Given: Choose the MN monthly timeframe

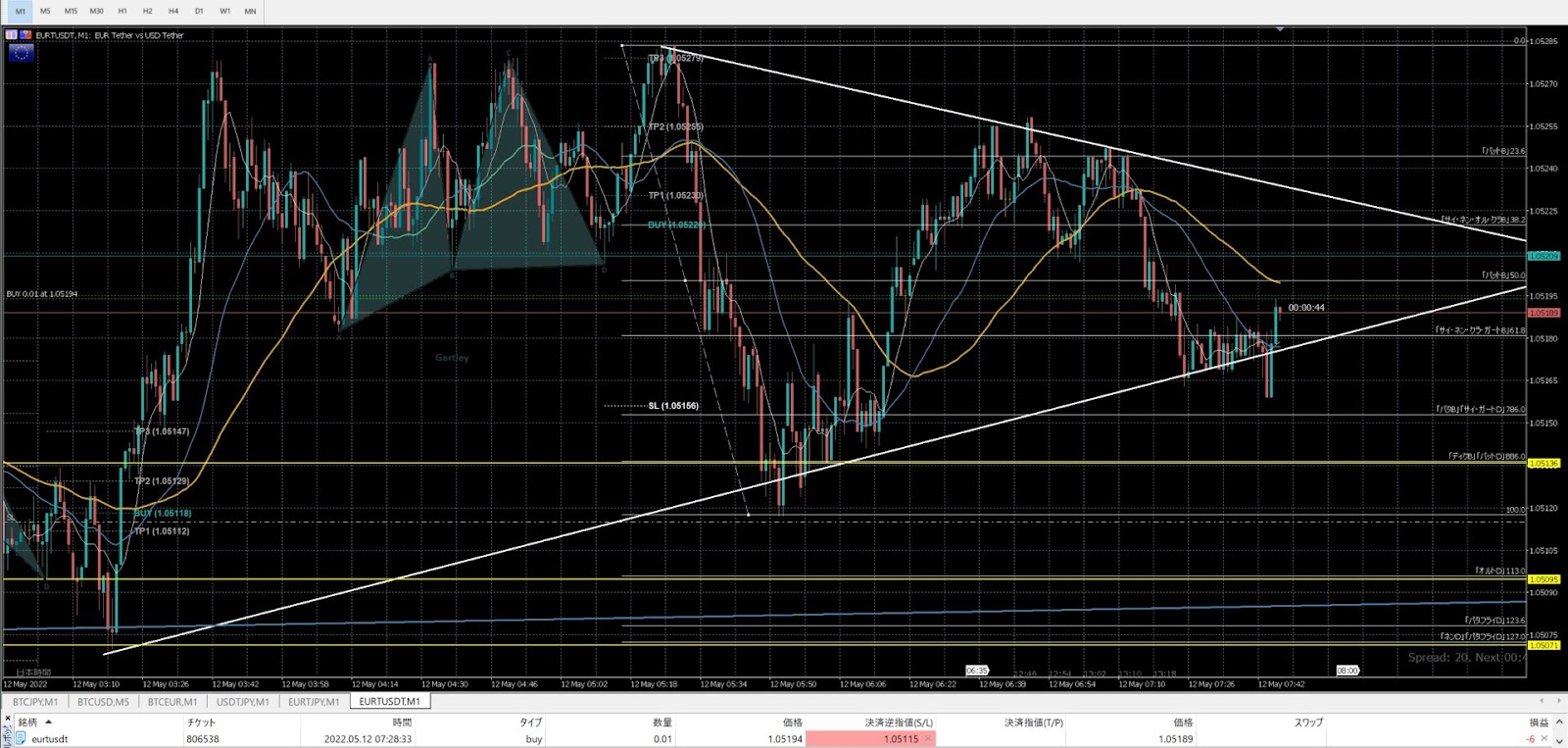Looking at the screenshot, I should click(x=250, y=12).
